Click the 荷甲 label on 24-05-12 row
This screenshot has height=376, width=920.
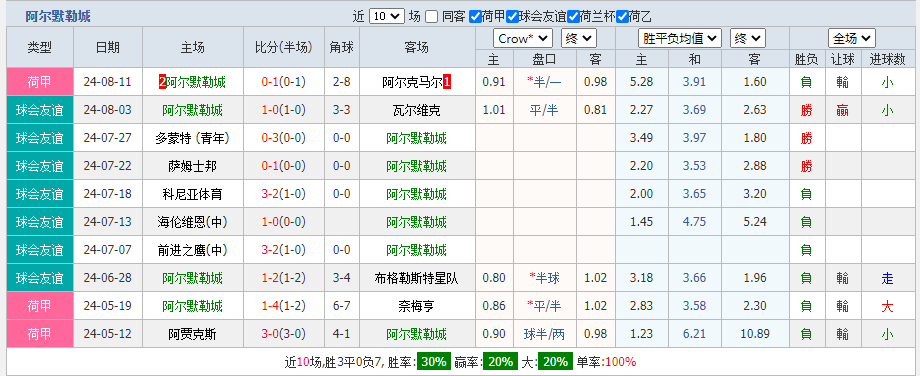pyautogui.click(x=40, y=334)
